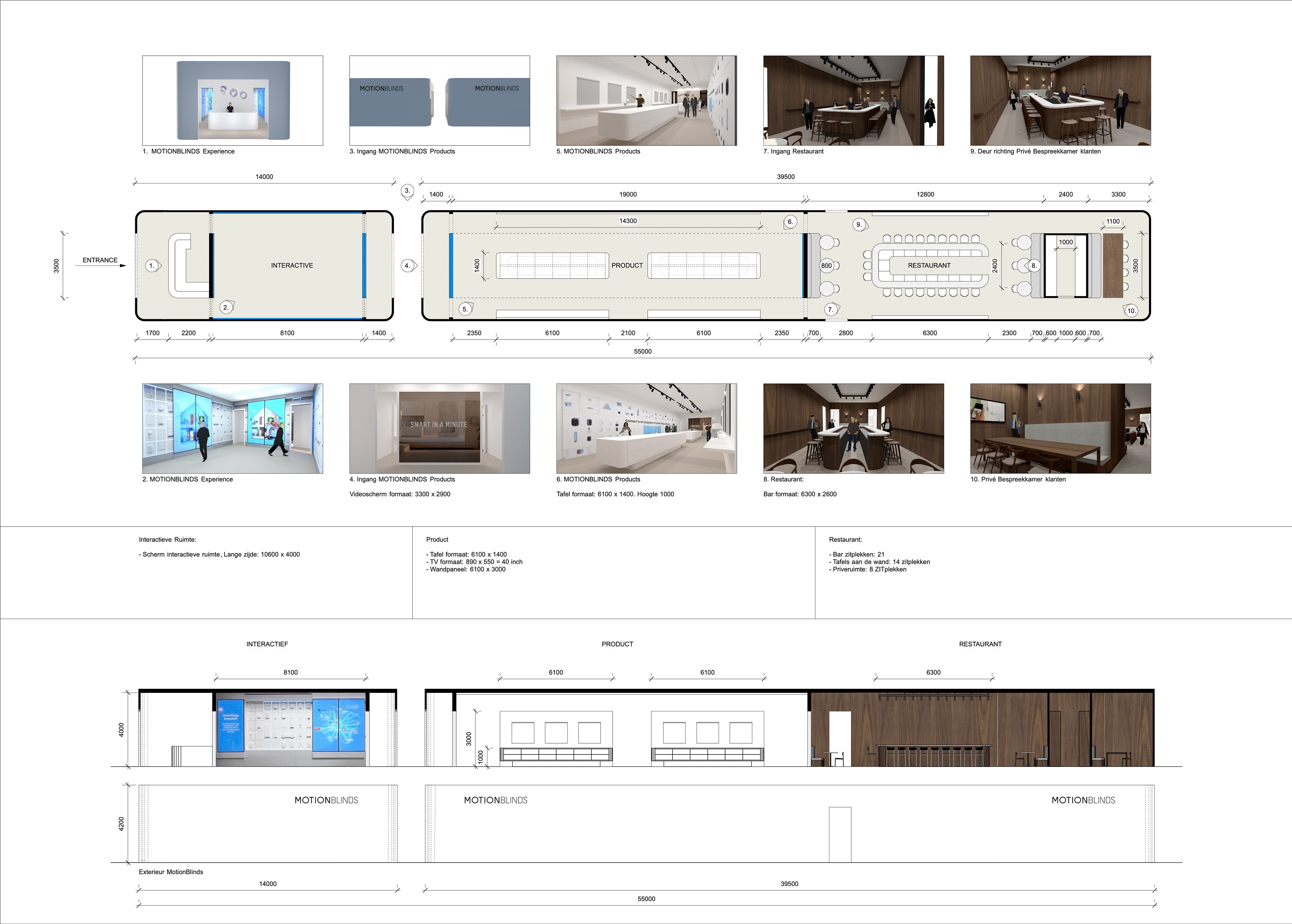Click the INTERACTIVE room label on the plan
1292x924 pixels.
[x=292, y=266]
